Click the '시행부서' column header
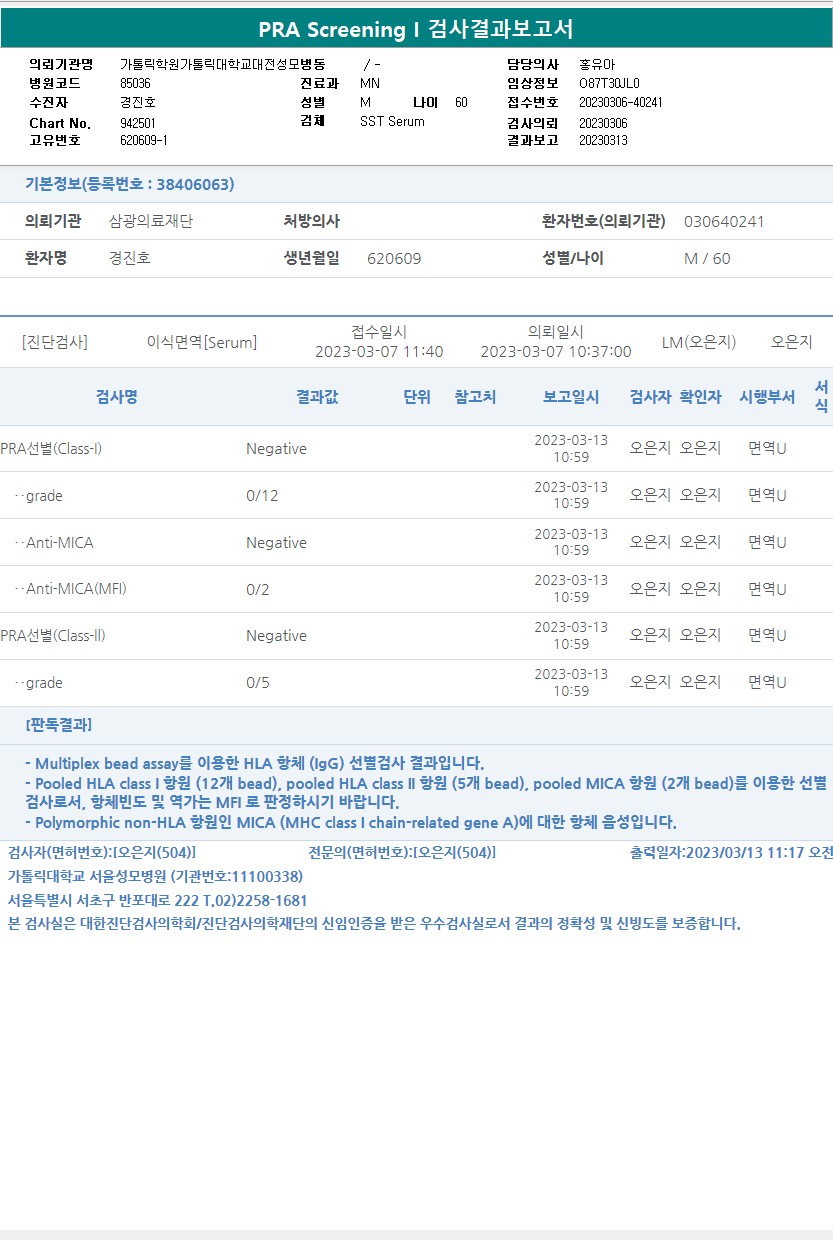 (x=767, y=397)
